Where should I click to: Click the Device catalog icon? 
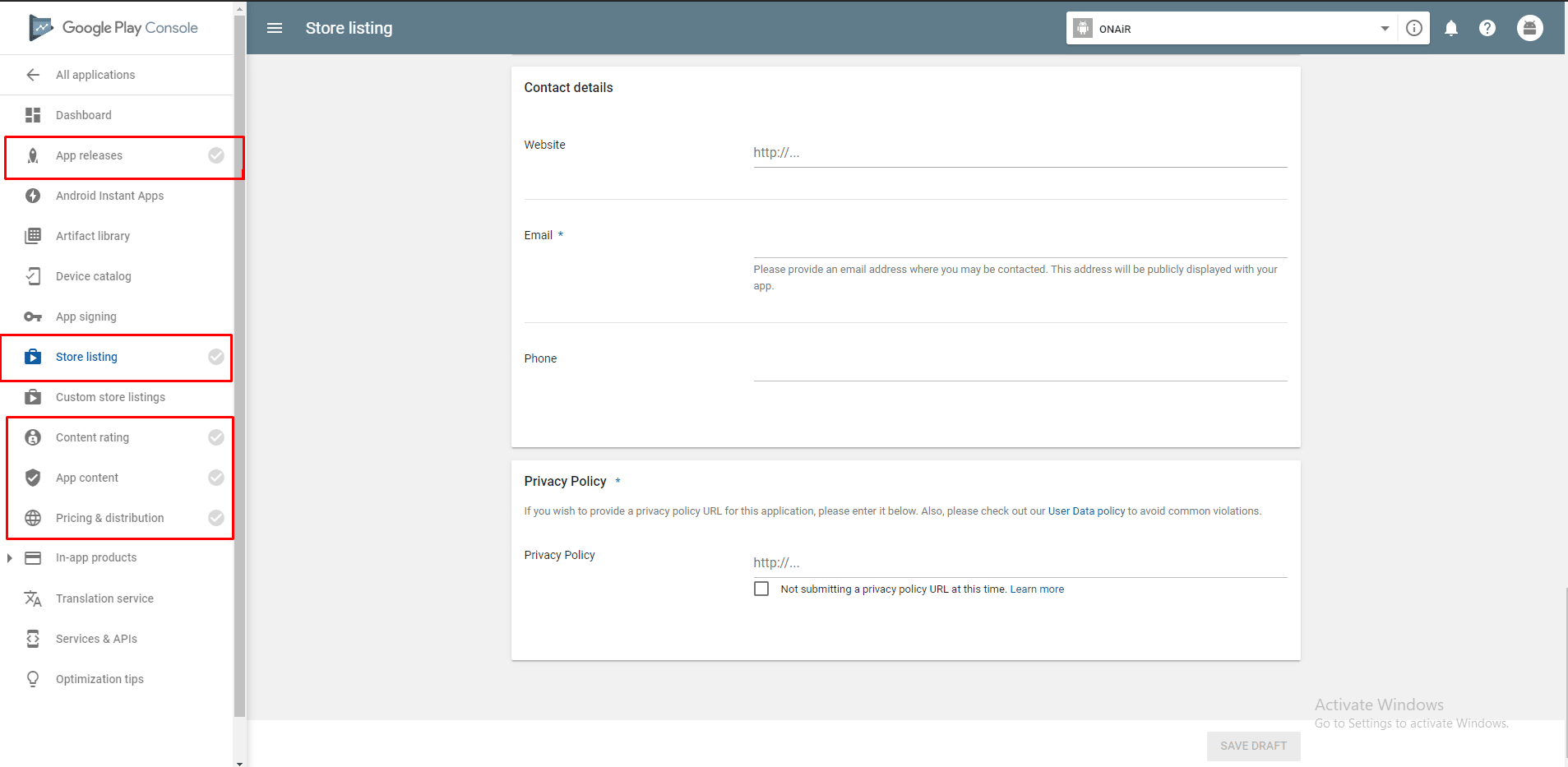[x=33, y=276]
